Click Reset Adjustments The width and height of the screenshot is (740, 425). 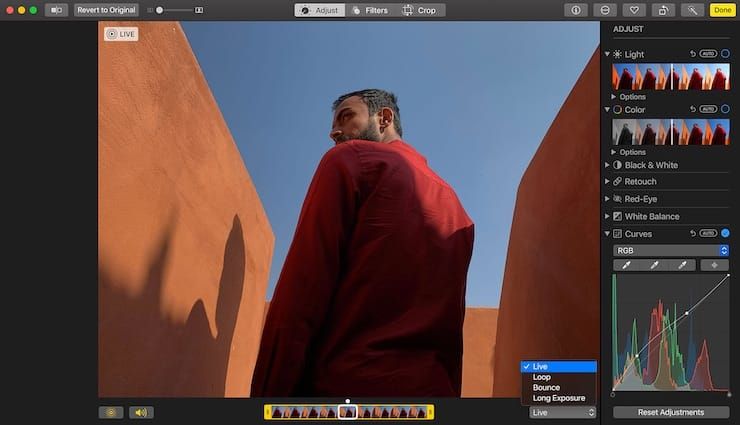click(671, 412)
